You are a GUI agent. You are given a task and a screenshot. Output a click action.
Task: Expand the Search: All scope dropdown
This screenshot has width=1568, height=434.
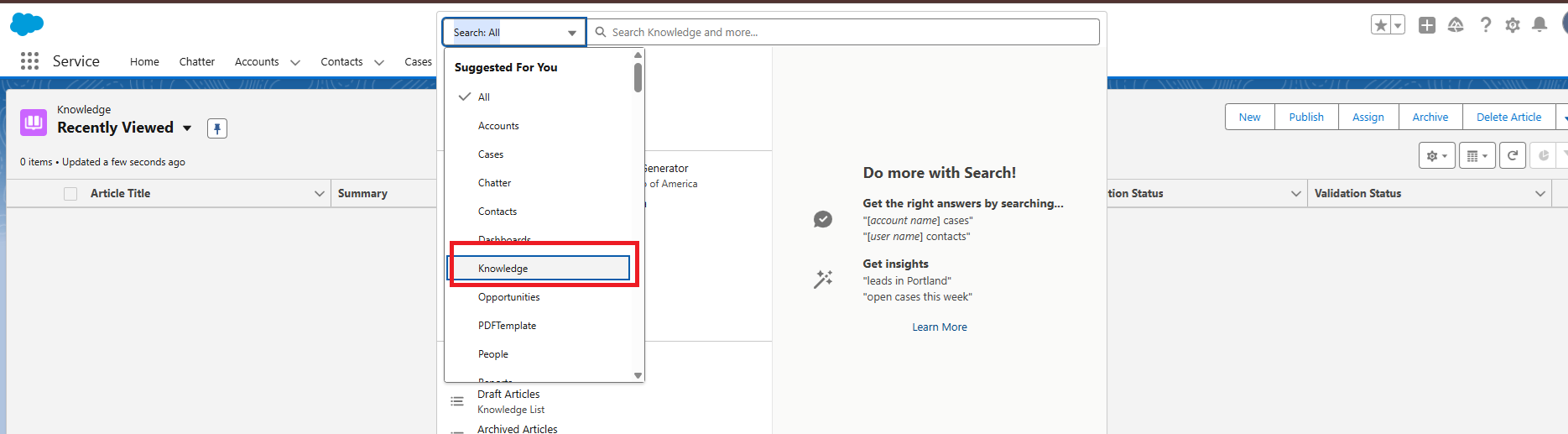point(514,33)
